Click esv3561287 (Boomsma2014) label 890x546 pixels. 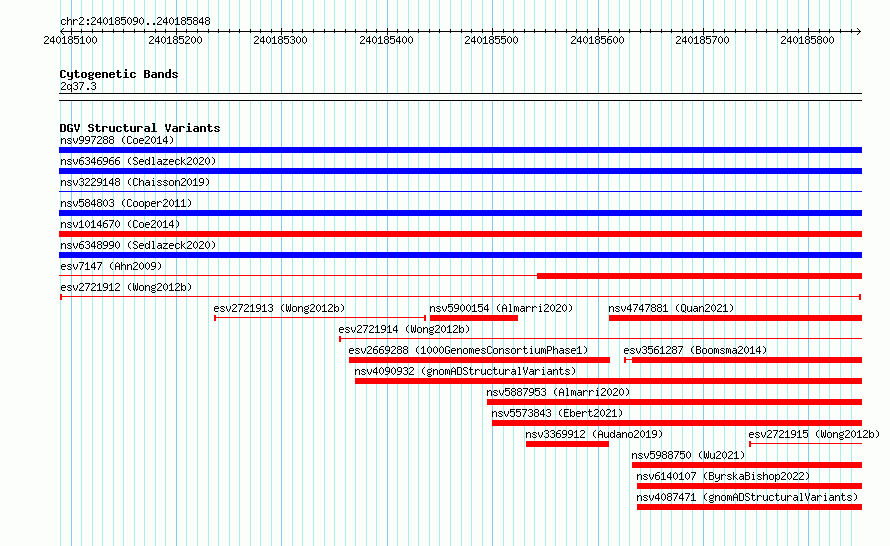(x=695, y=350)
